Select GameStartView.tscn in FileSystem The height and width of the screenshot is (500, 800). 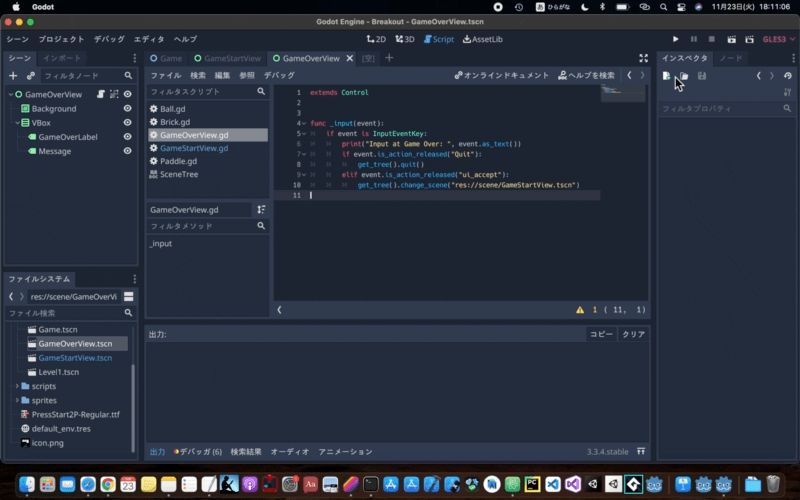click(x=77, y=358)
